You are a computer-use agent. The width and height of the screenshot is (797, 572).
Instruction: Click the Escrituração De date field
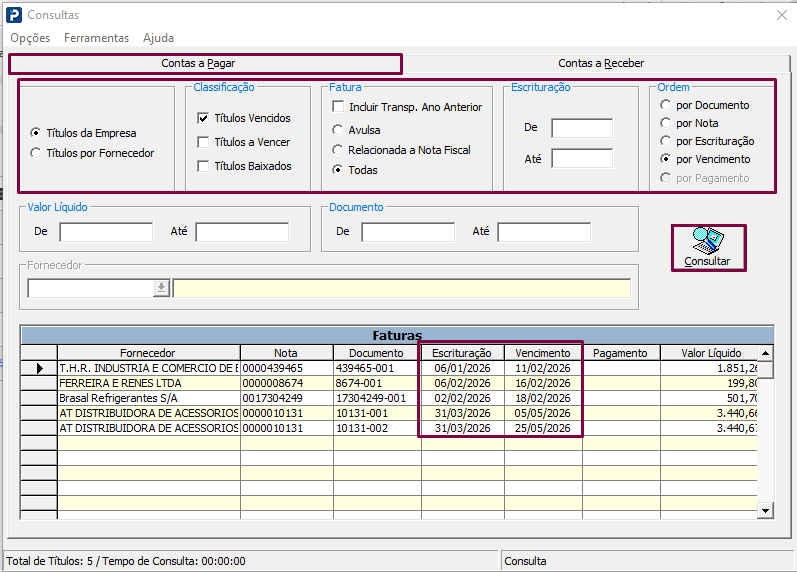tap(582, 128)
